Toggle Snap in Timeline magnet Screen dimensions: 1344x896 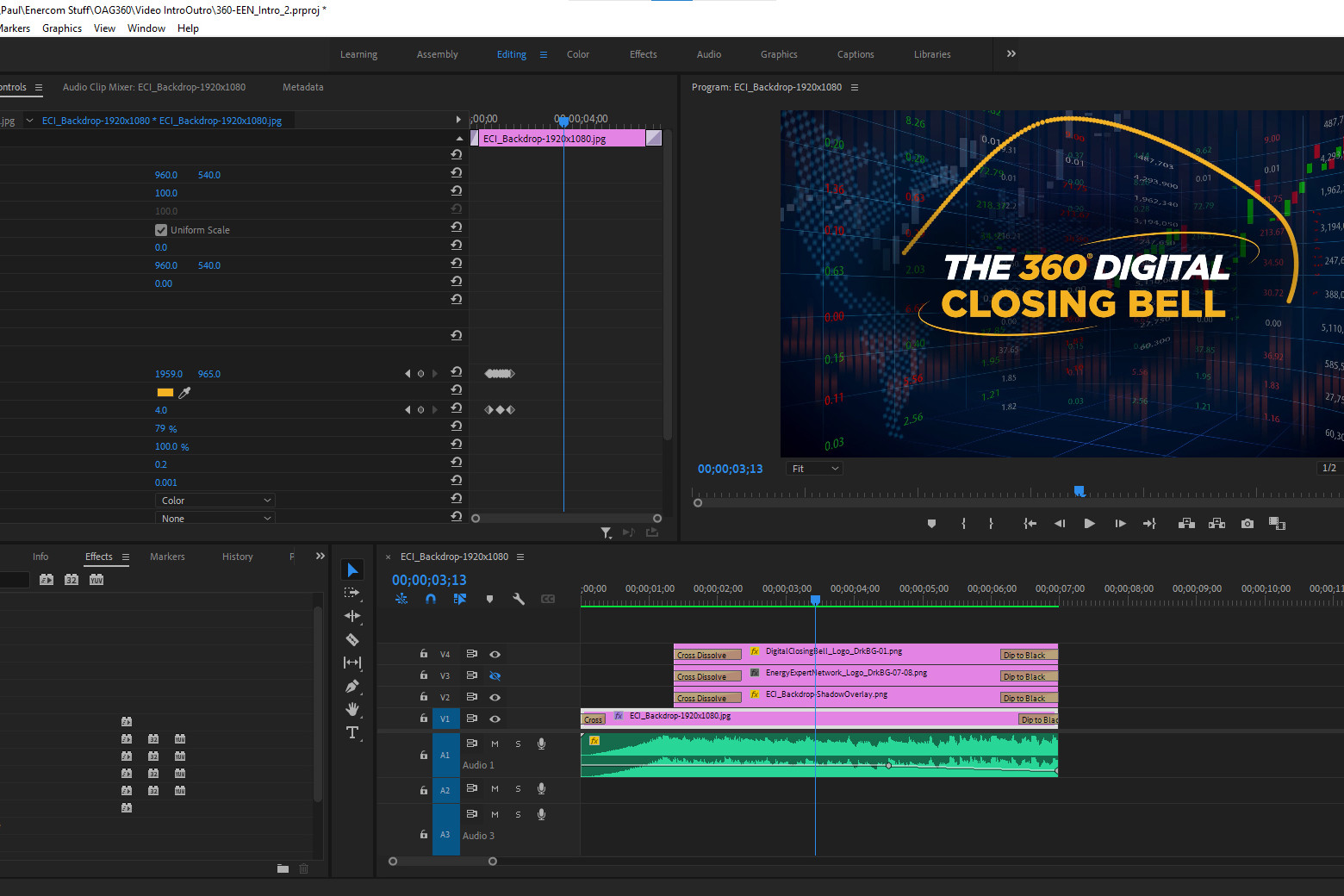click(x=431, y=599)
